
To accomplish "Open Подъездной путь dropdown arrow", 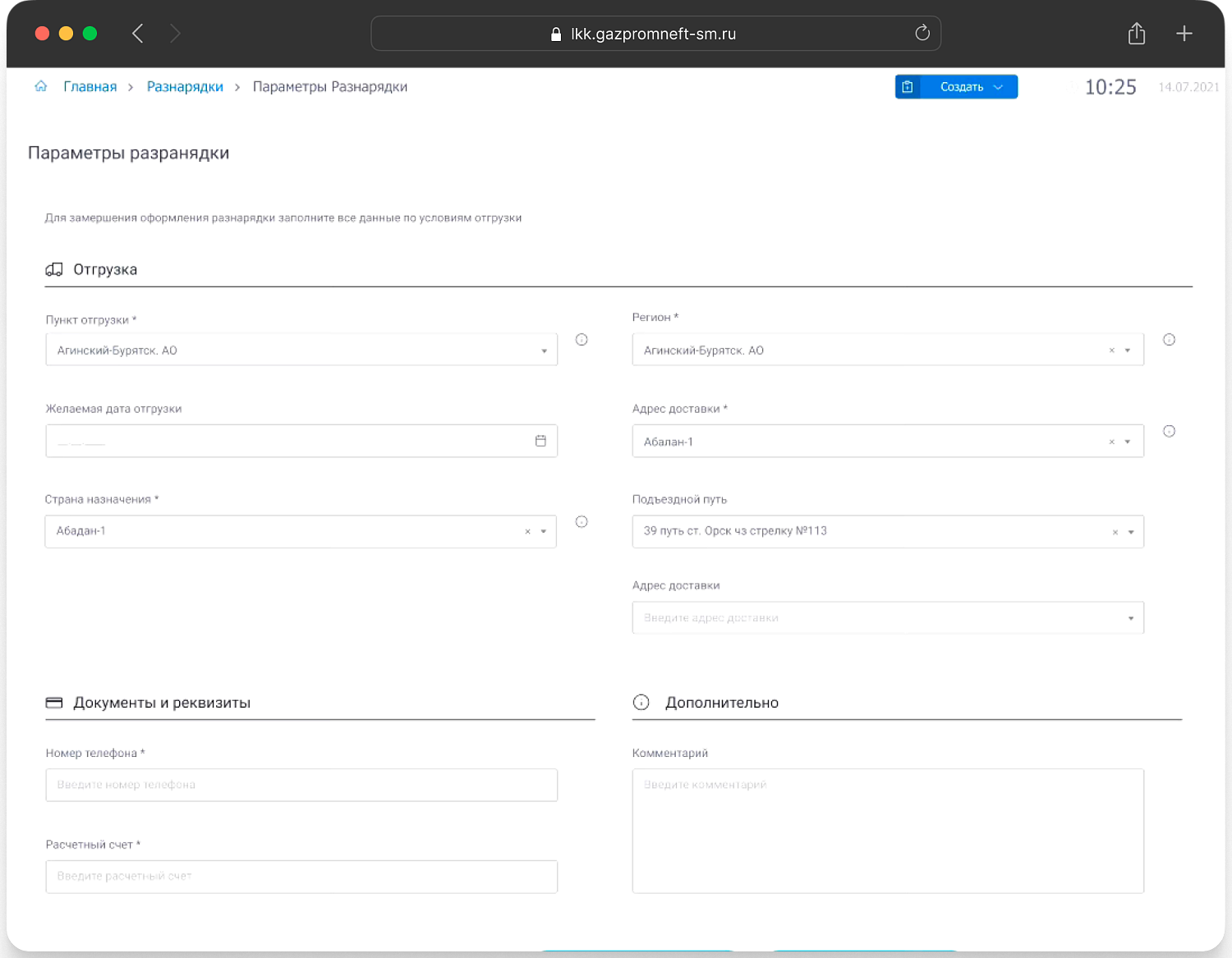I will pyautogui.click(x=1131, y=532).
